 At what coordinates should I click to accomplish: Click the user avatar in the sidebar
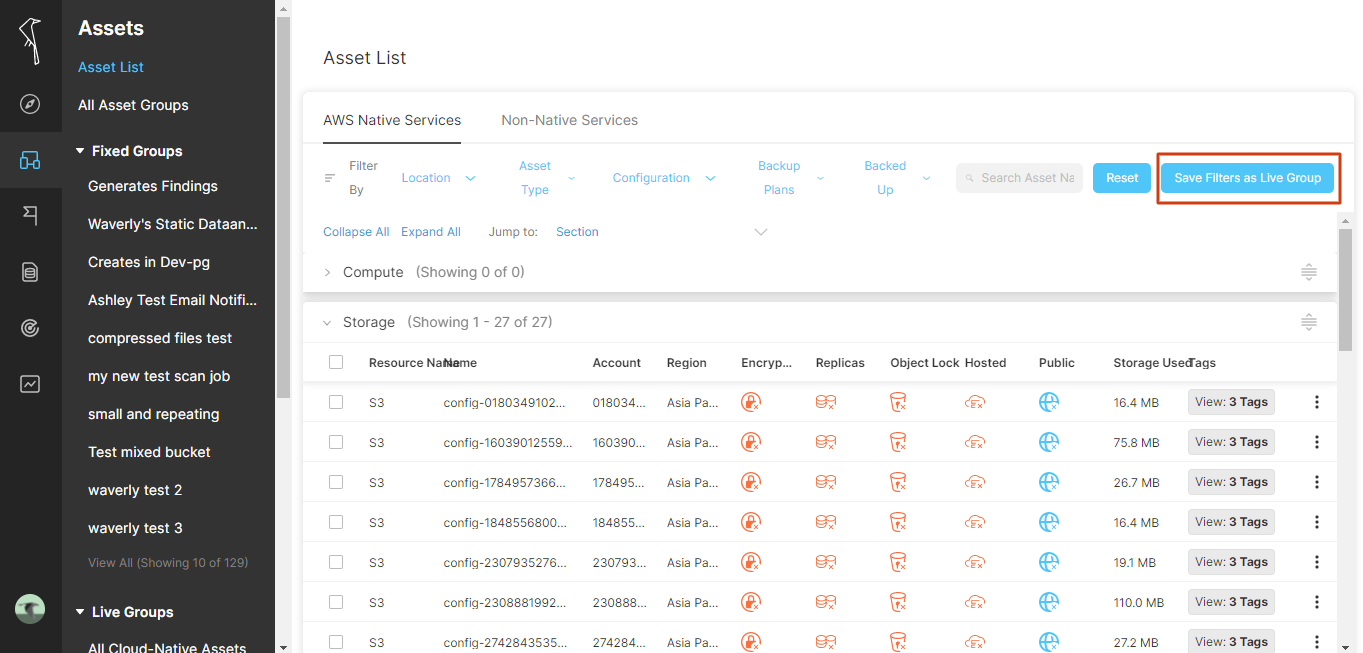30,609
